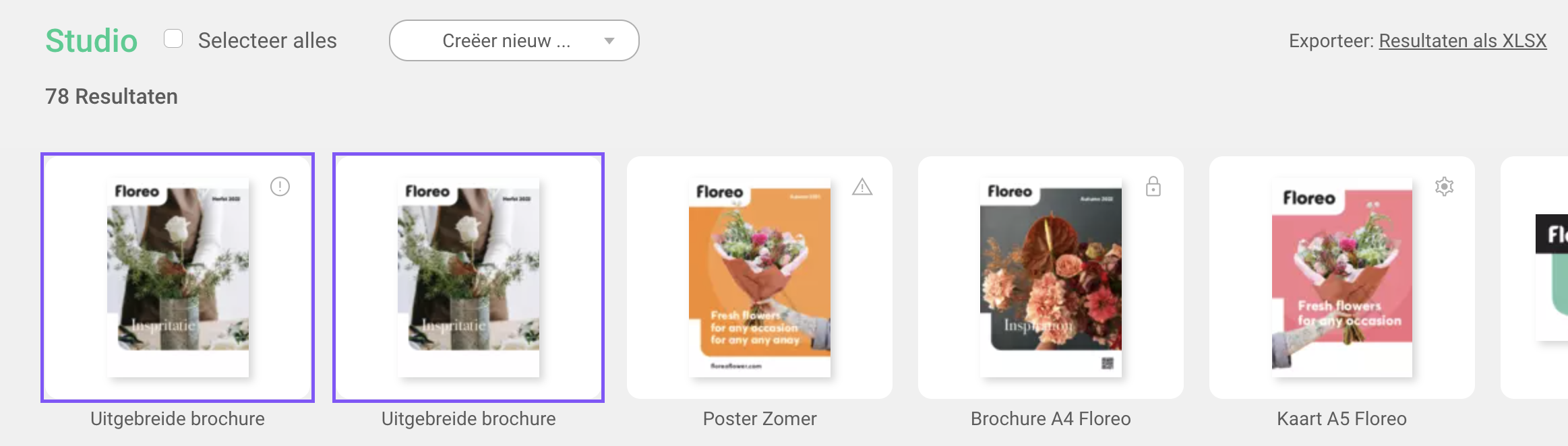Screen dimensions: 1568x446
Task: Open the Creëer nieuw dropdown
Action: pyautogui.click(x=514, y=40)
